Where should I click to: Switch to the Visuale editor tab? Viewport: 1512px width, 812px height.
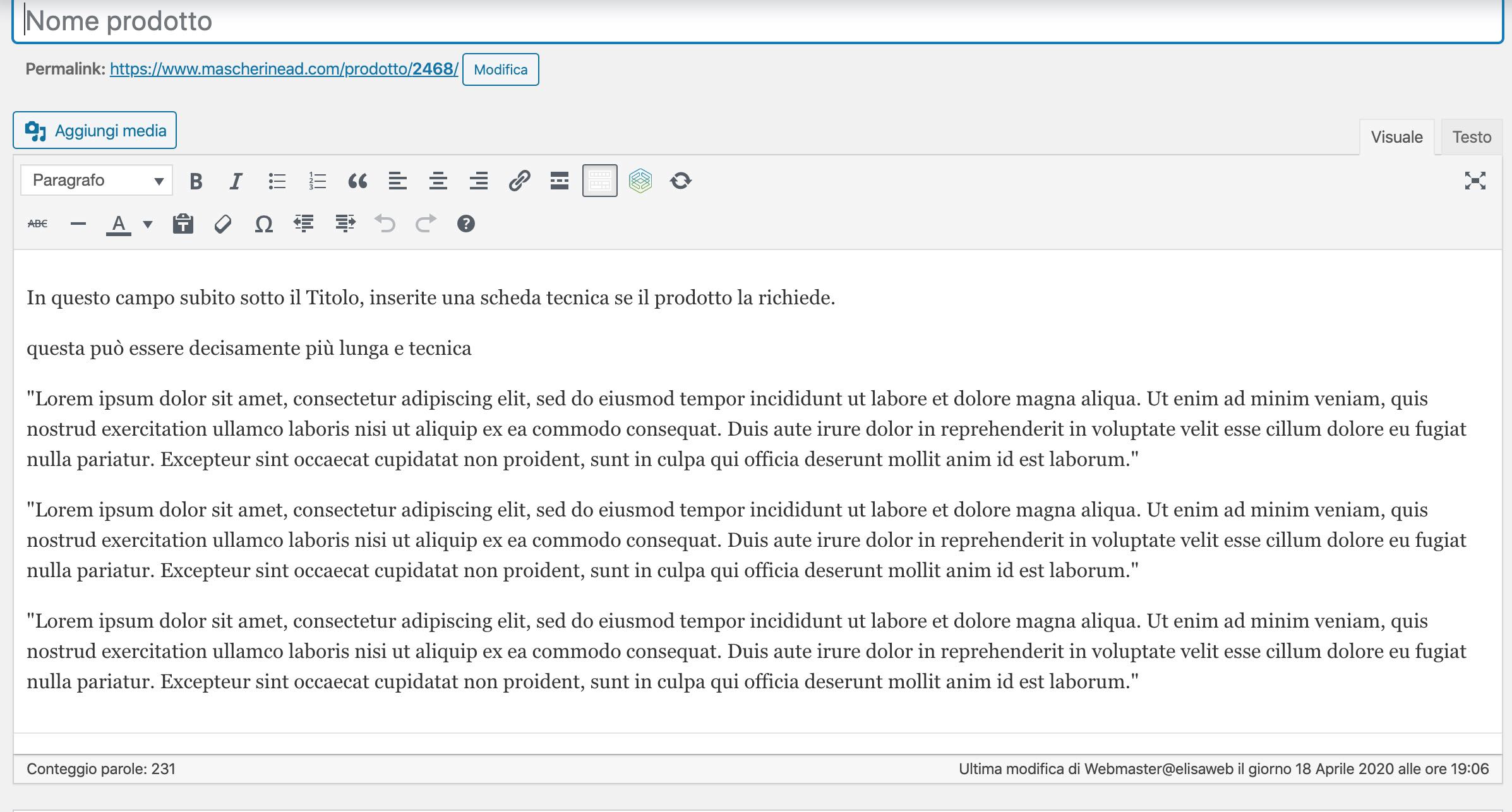(x=1396, y=137)
